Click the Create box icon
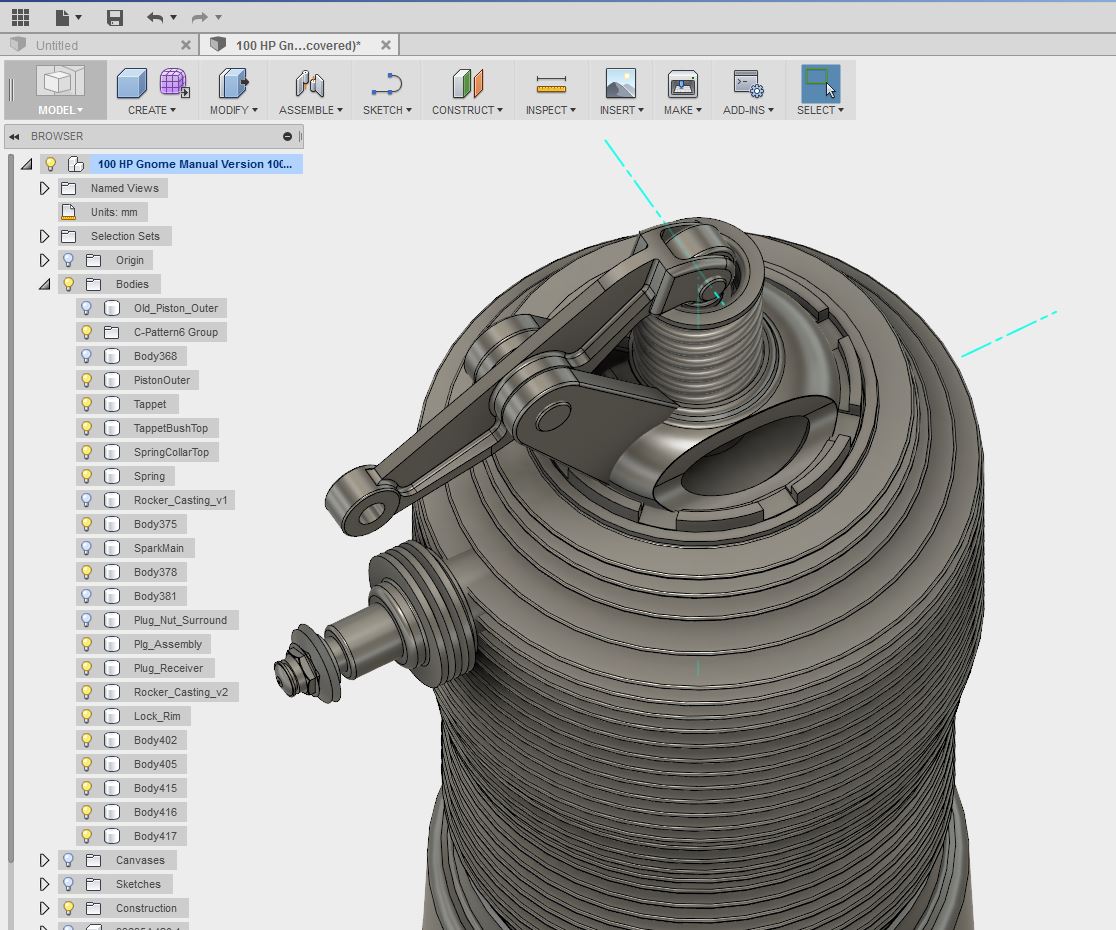The image size is (1116, 930). click(132, 84)
